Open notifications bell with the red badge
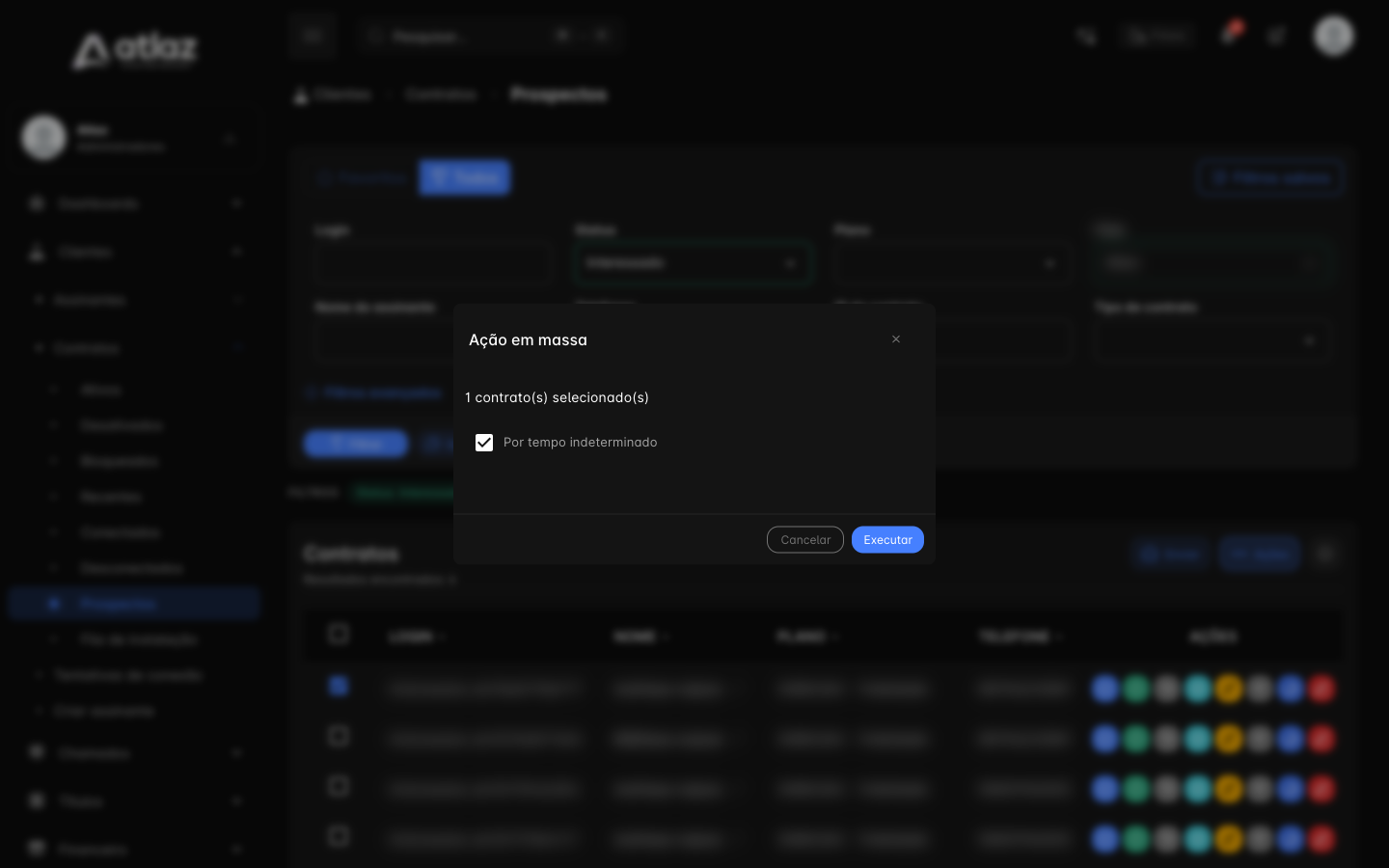This screenshot has width=1389, height=868. point(1229,35)
